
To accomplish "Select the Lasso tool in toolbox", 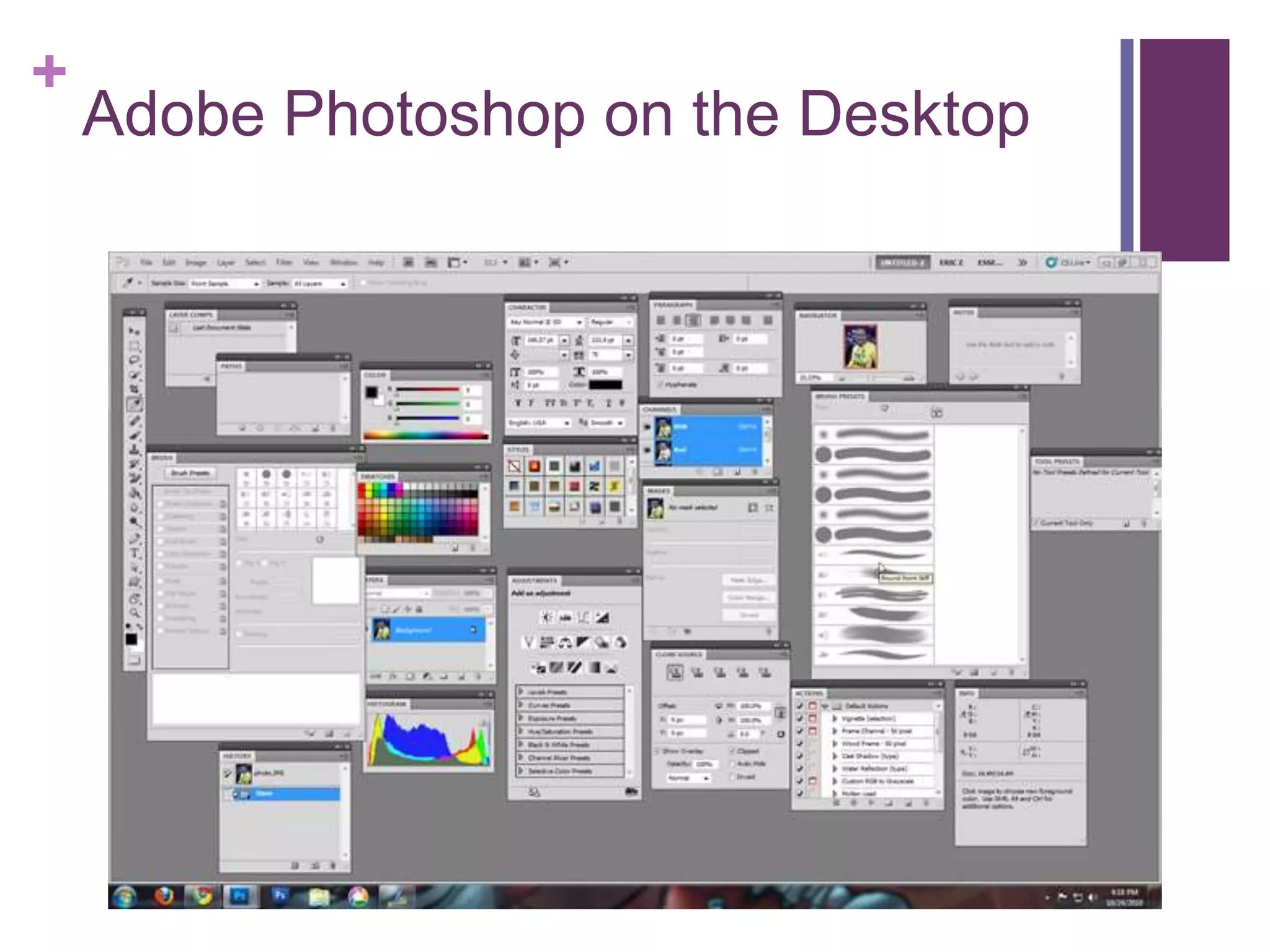I will pos(134,360).
